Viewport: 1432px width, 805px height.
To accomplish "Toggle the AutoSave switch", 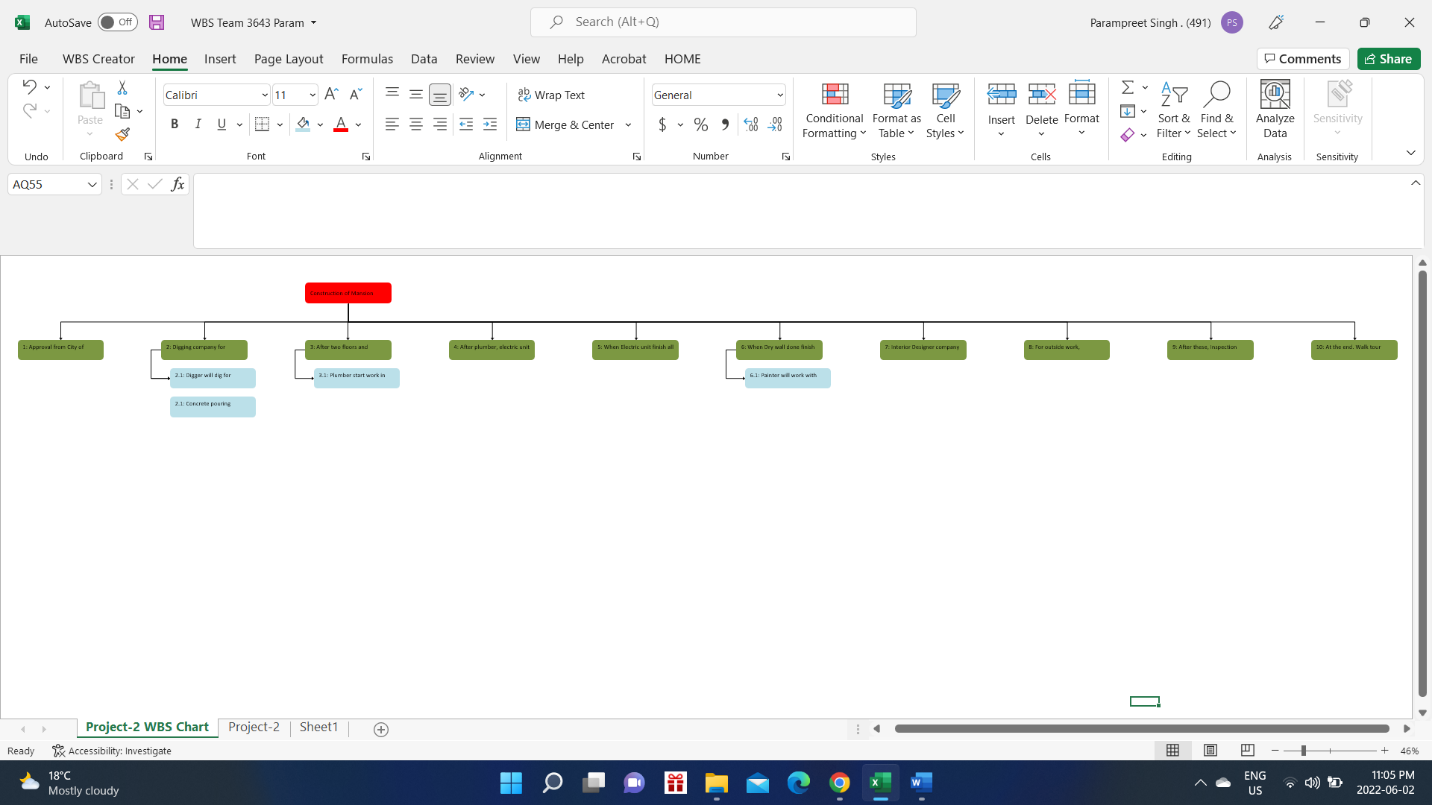I will [x=118, y=22].
